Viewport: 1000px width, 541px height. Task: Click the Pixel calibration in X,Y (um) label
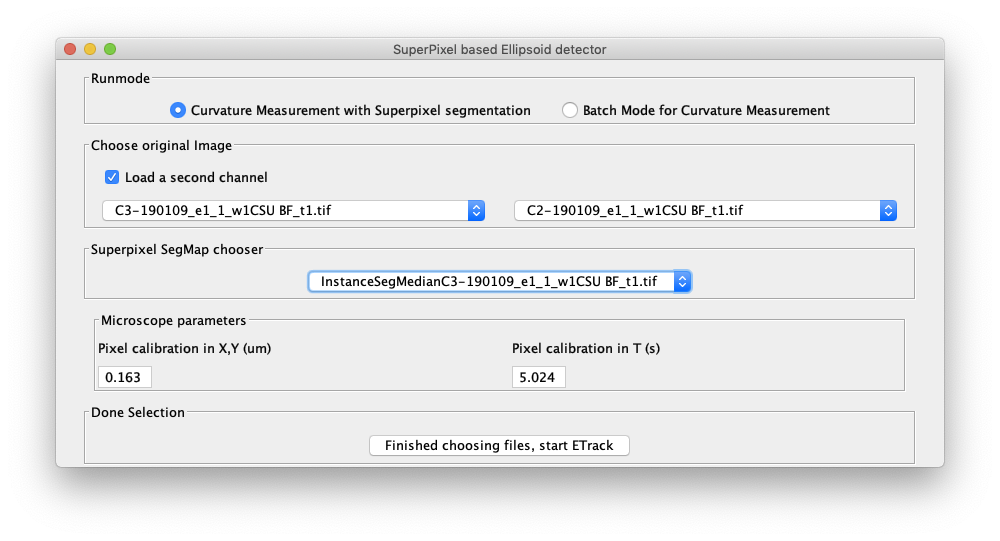(x=184, y=348)
